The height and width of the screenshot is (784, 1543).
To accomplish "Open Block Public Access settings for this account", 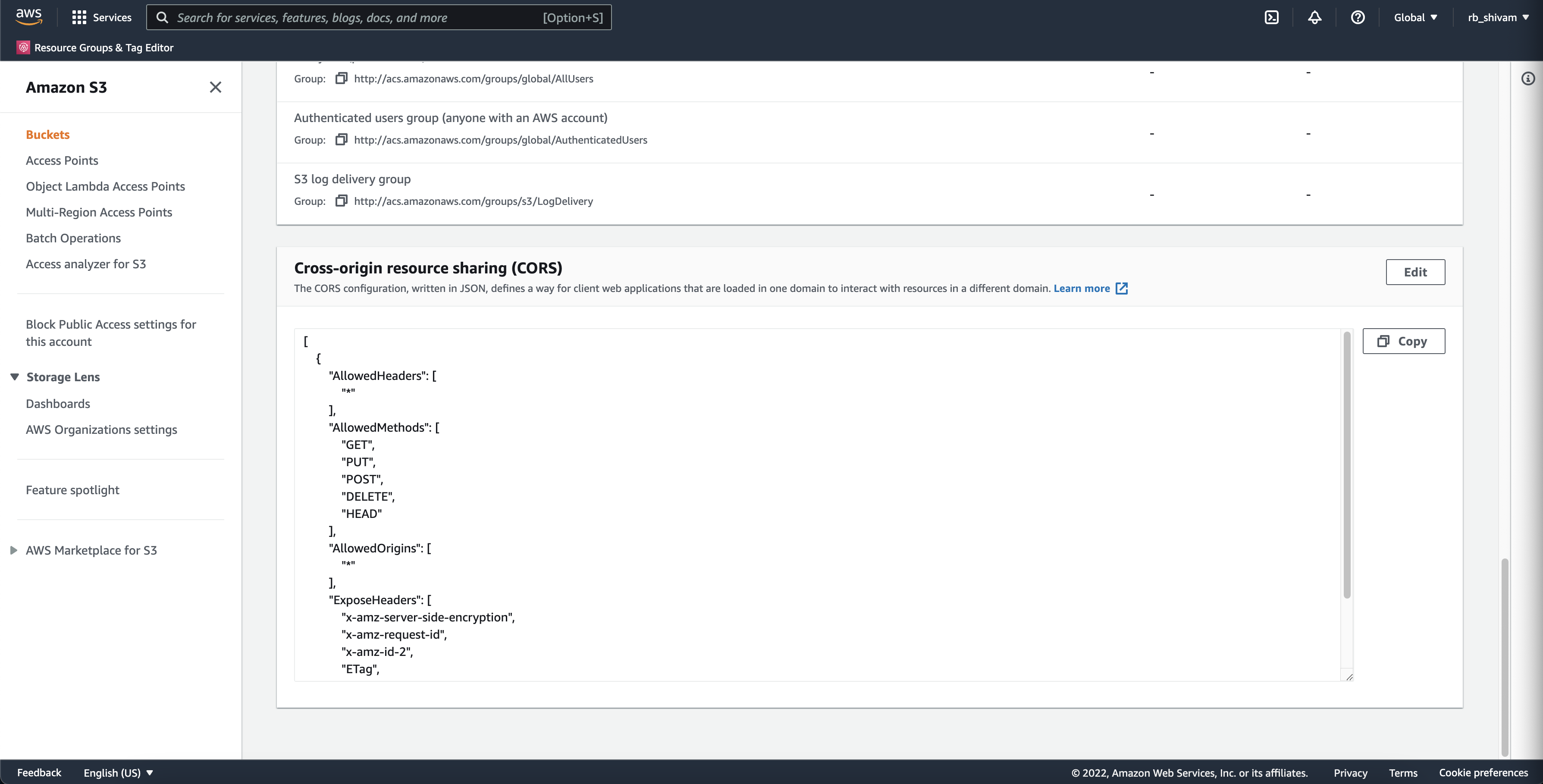I will pyautogui.click(x=111, y=333).
